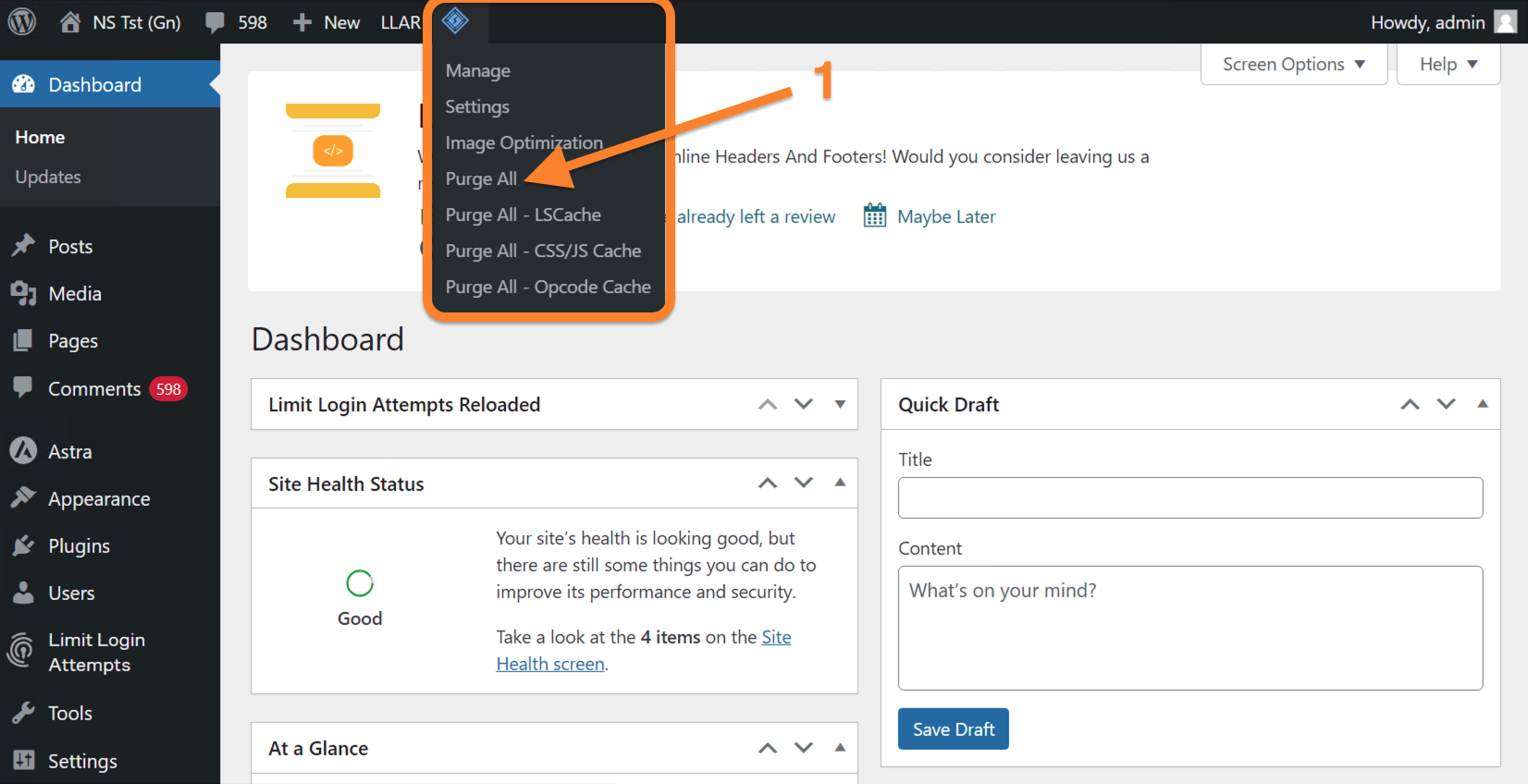The image size is (1528, 784).
Task: Click the 598 comments count badge
Action: tap(168, 389)
